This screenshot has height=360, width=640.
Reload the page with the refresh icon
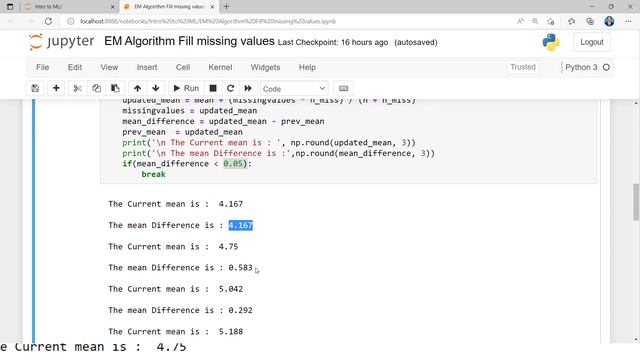pos(48,21)
